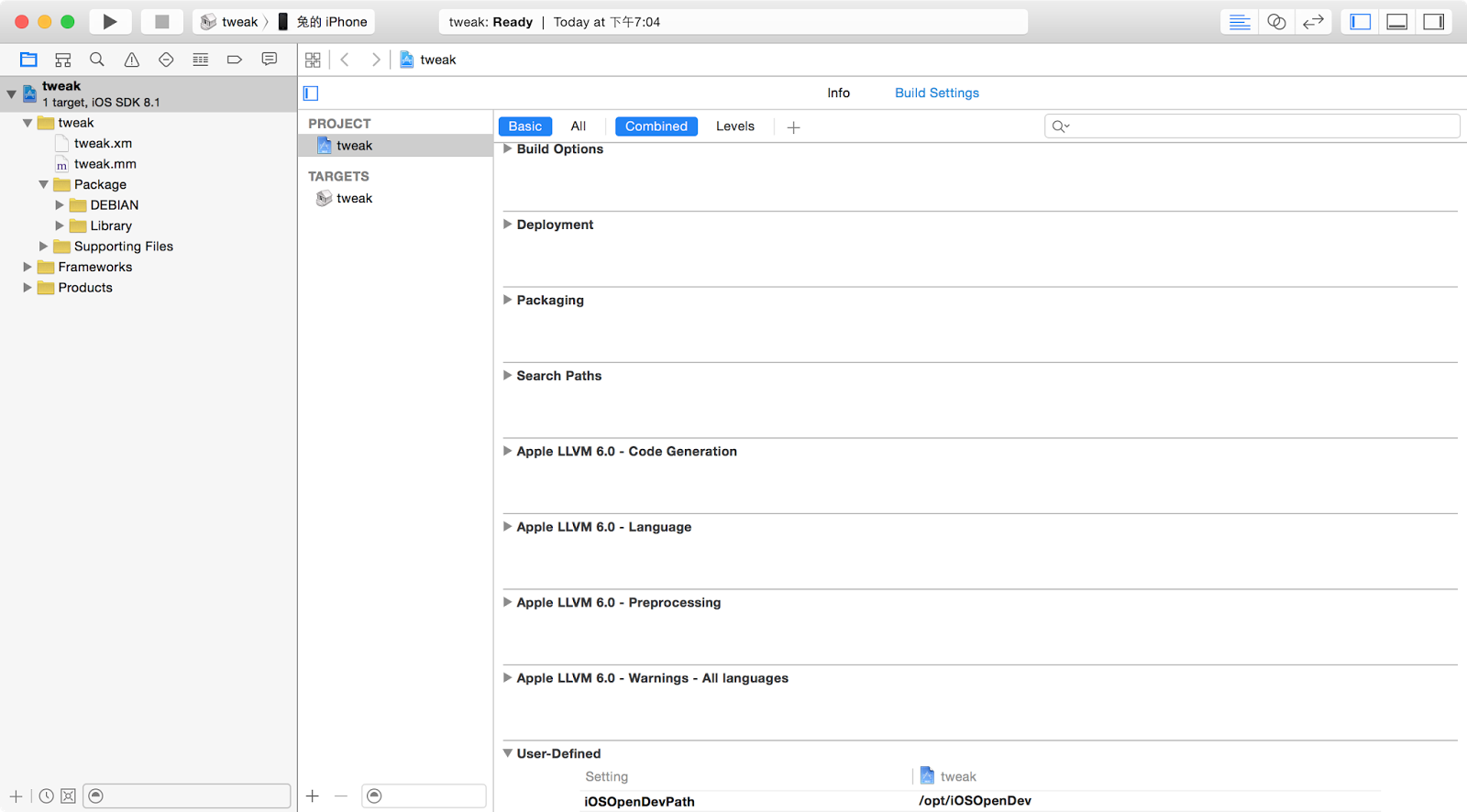
Task: Show only recent files filter
Action: point(46,796)
